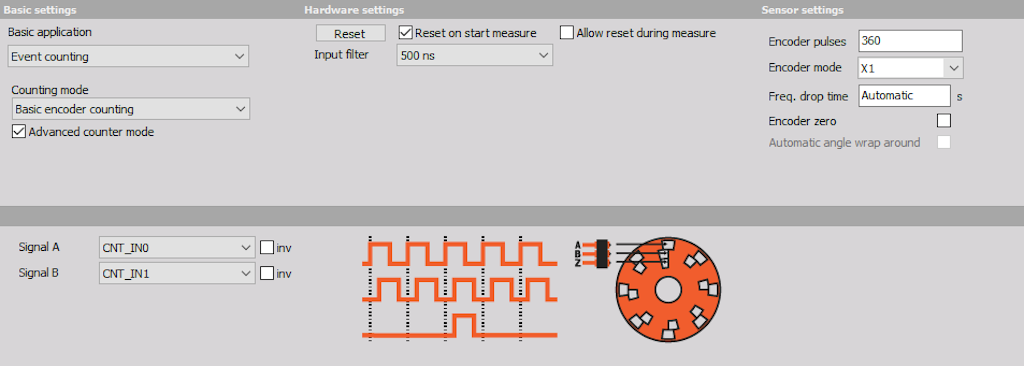Check the Signal B inv checkbox
This screenshot has width=1024, height=366.
point(266,273)
